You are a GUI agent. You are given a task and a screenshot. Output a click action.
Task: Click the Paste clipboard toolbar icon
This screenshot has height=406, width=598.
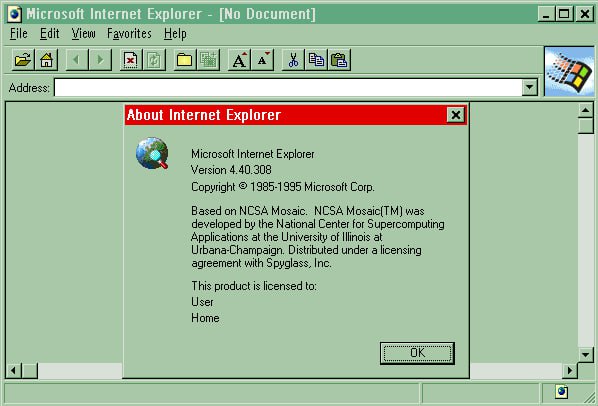click(339, 60)
